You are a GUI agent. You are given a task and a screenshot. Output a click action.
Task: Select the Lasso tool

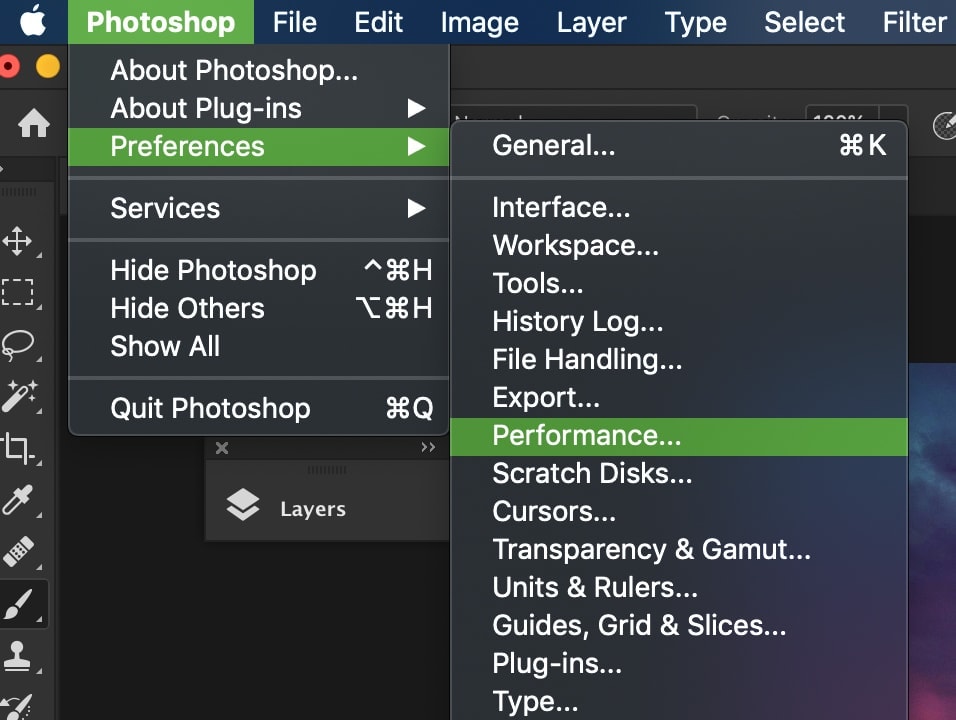tap(18, 345)
